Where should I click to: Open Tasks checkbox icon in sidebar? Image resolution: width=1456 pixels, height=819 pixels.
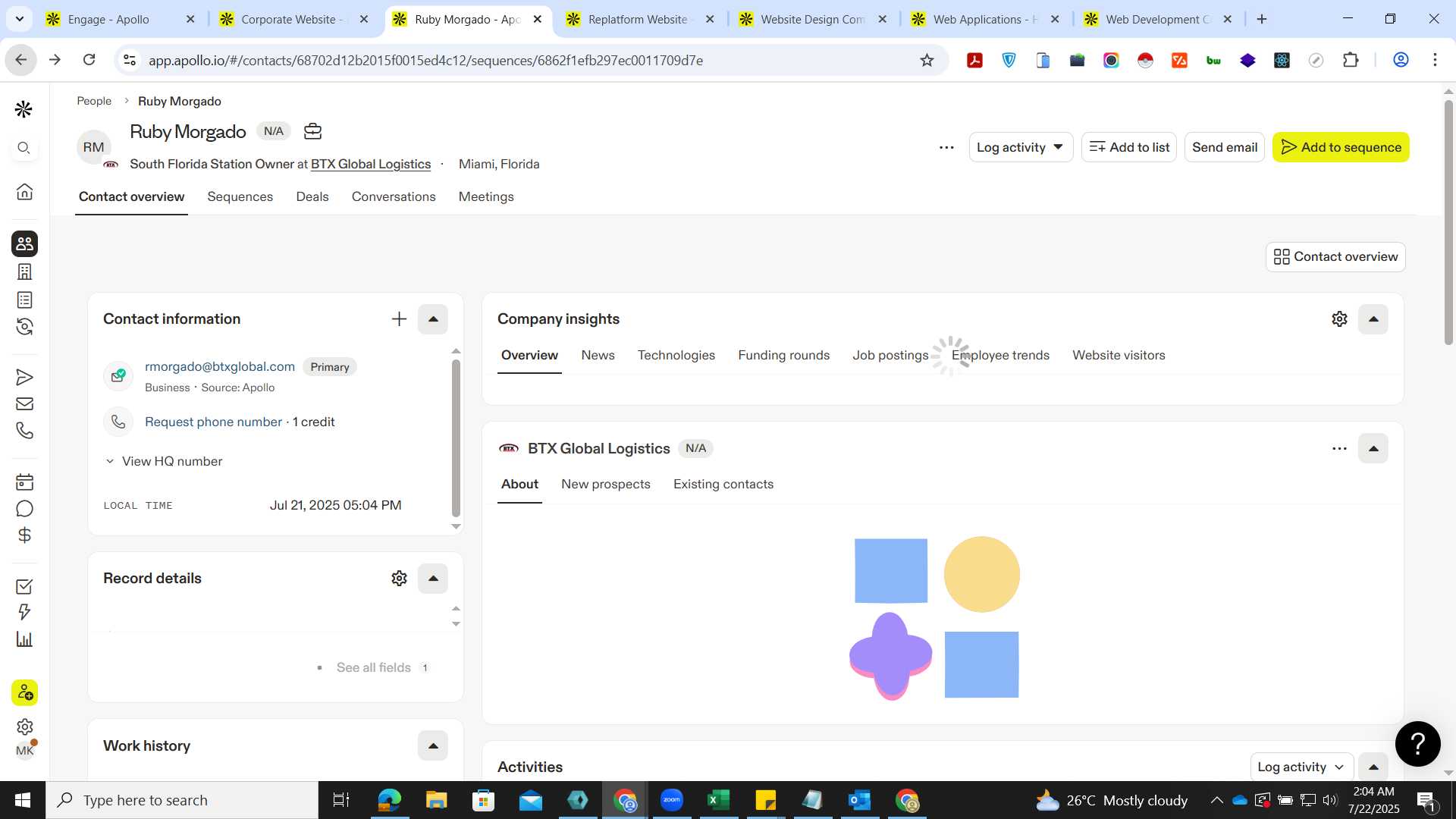click(24, 586)
